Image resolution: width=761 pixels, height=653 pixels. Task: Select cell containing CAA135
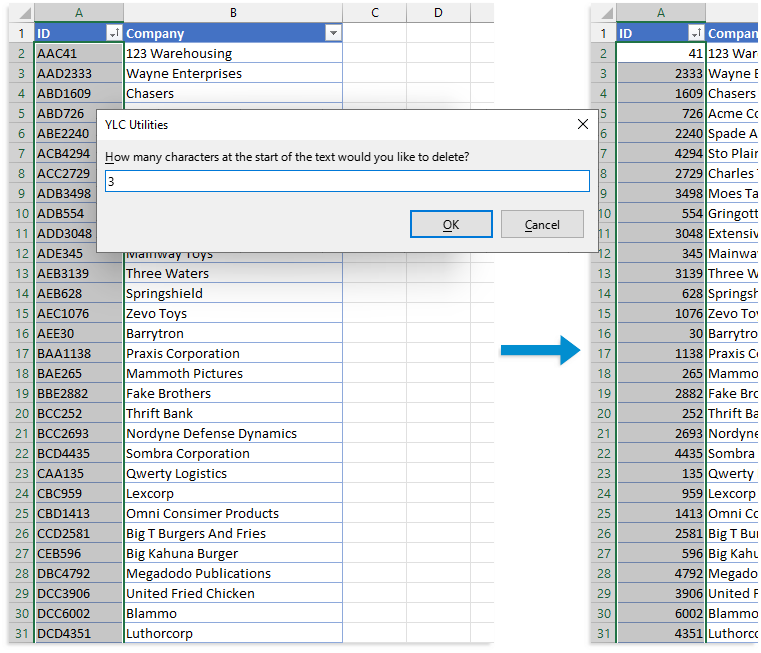coord(79,473)
